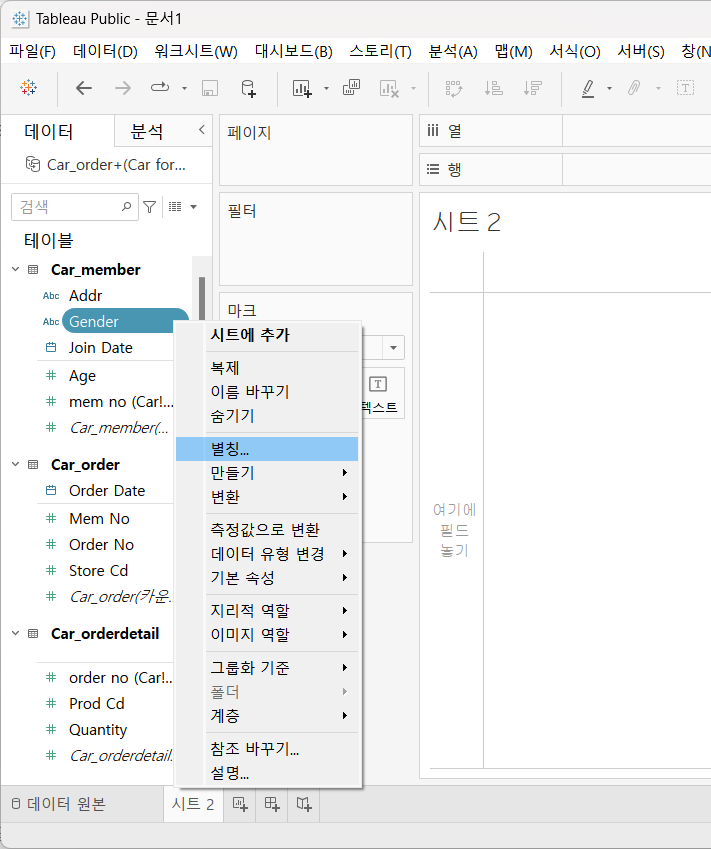The image size is (711, 849).
Task: Open the 분석(A) menu
Action: click(x=453, y=51)
